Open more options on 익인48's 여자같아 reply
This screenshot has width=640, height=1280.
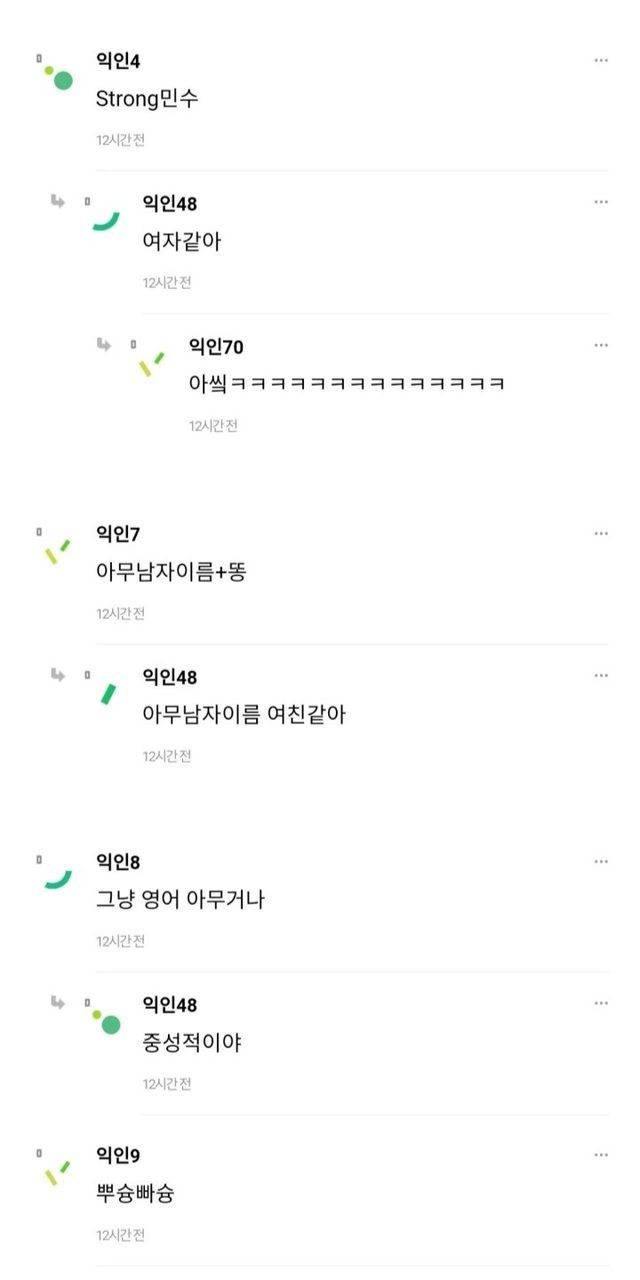tap(601, 203)
